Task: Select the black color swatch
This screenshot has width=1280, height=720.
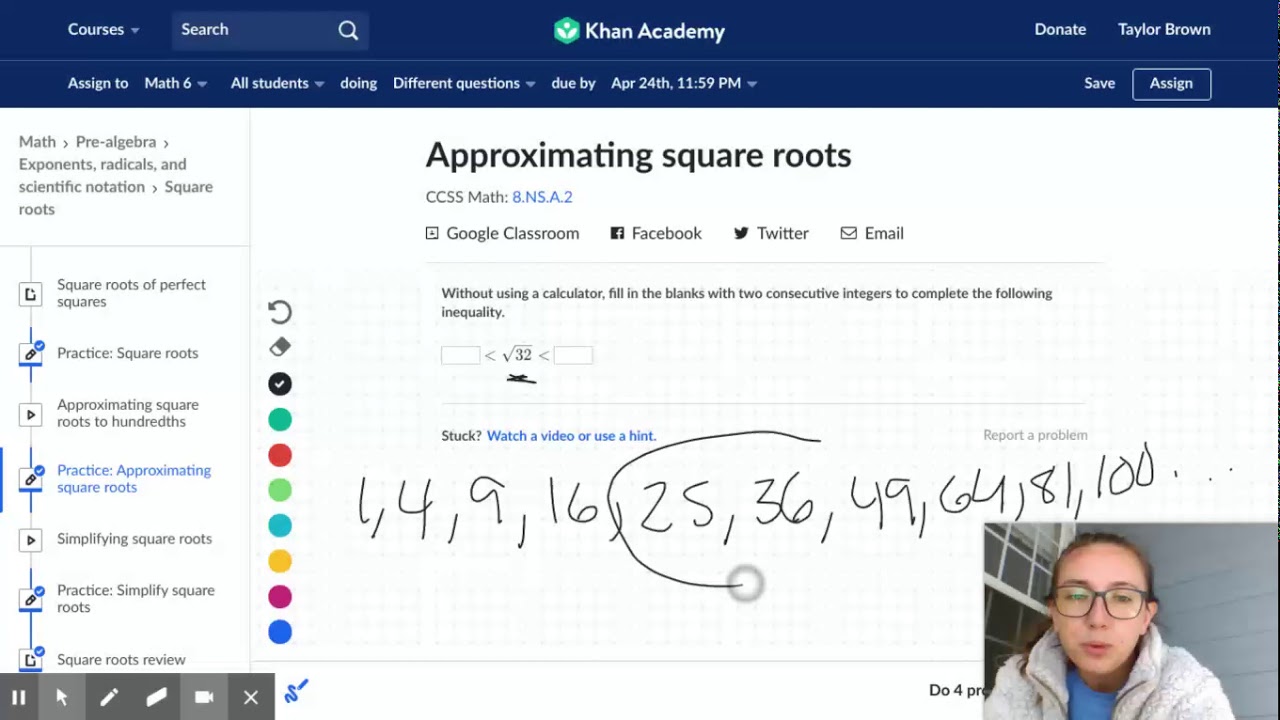Action: 280,384
